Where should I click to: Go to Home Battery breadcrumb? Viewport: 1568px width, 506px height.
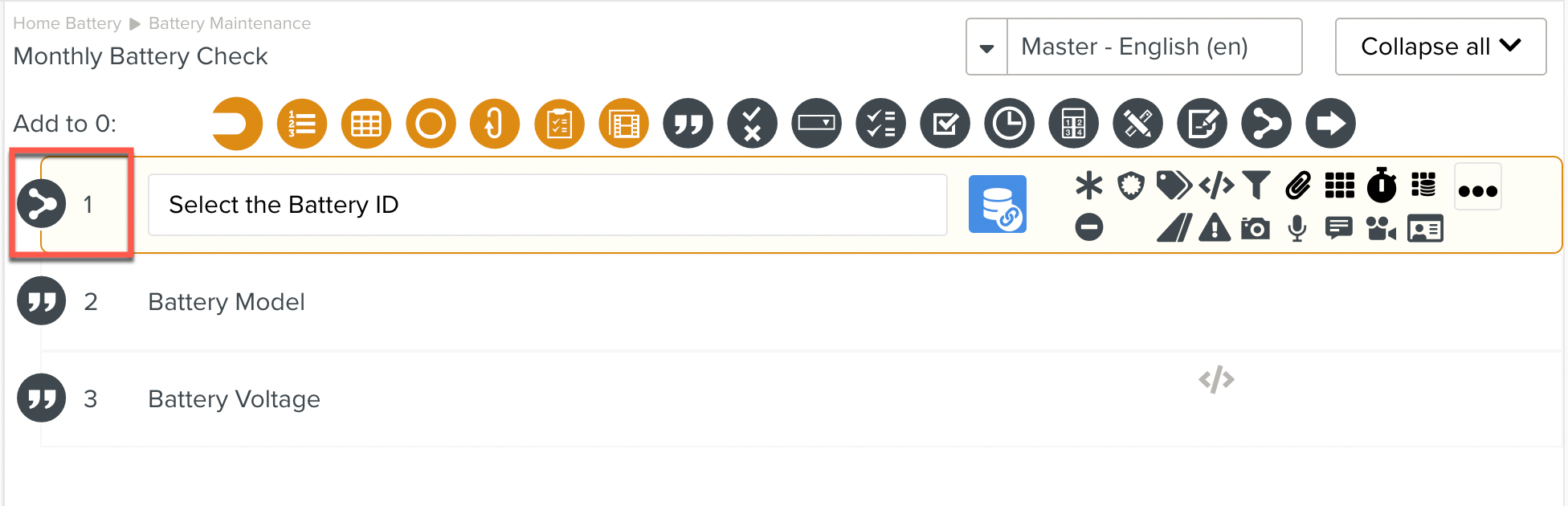67,23
